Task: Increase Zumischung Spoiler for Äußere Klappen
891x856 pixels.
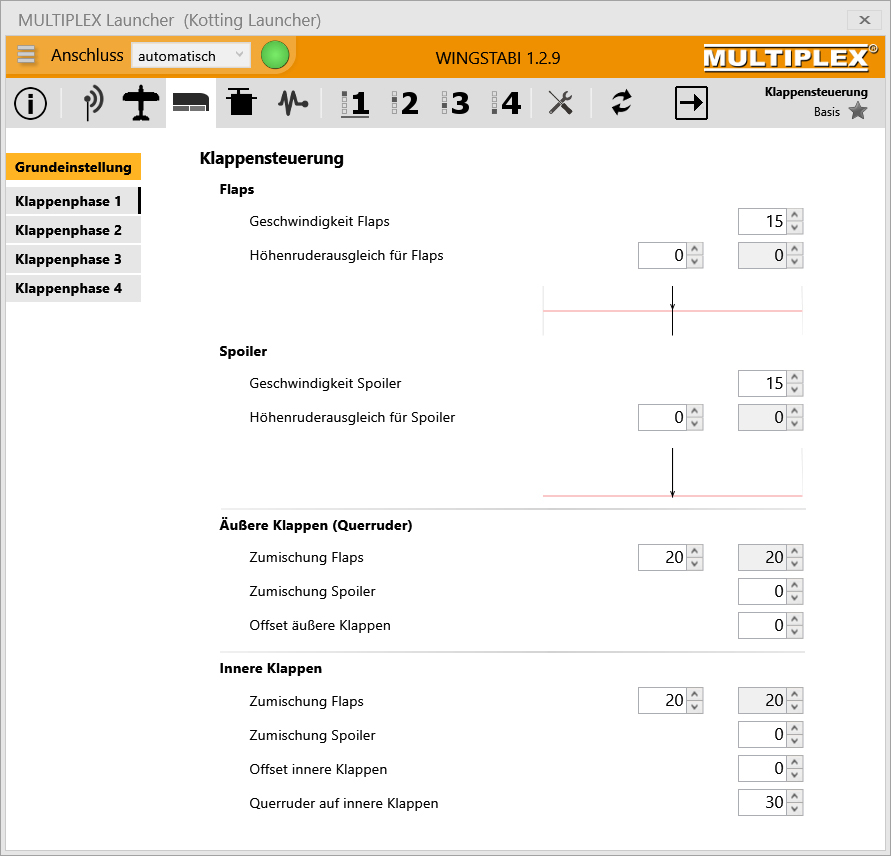Action: 795,585
